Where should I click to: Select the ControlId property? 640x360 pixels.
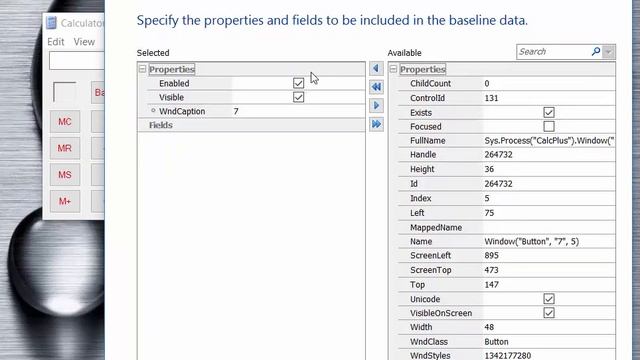pos(427,98)
